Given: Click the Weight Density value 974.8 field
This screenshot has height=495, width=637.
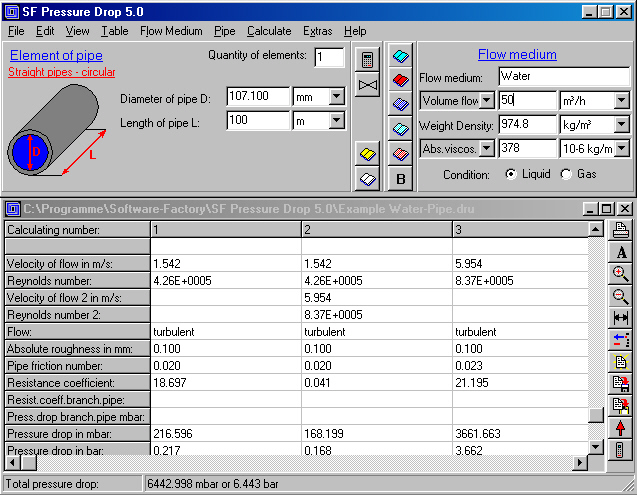Looking at the screenshot, I should pyautogui.click(x=527, y=124).
